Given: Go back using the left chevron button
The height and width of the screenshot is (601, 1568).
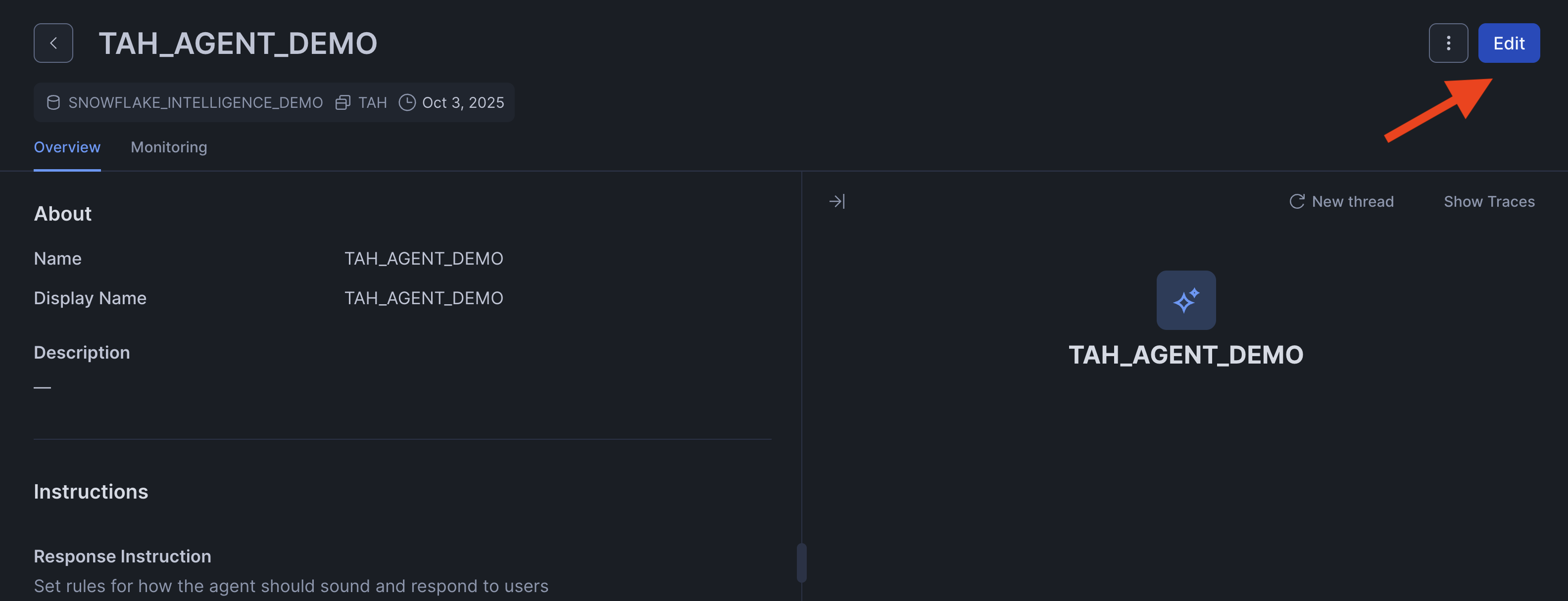Looking at the screenshot, I should (53, 43).
